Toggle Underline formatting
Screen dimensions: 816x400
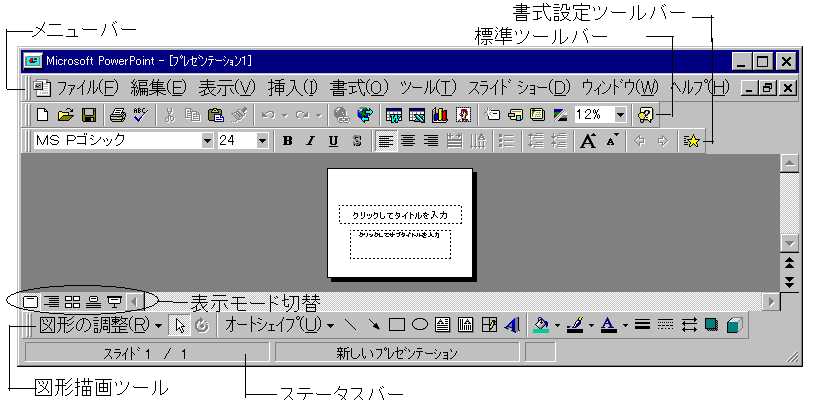click(x=334, y=141)
